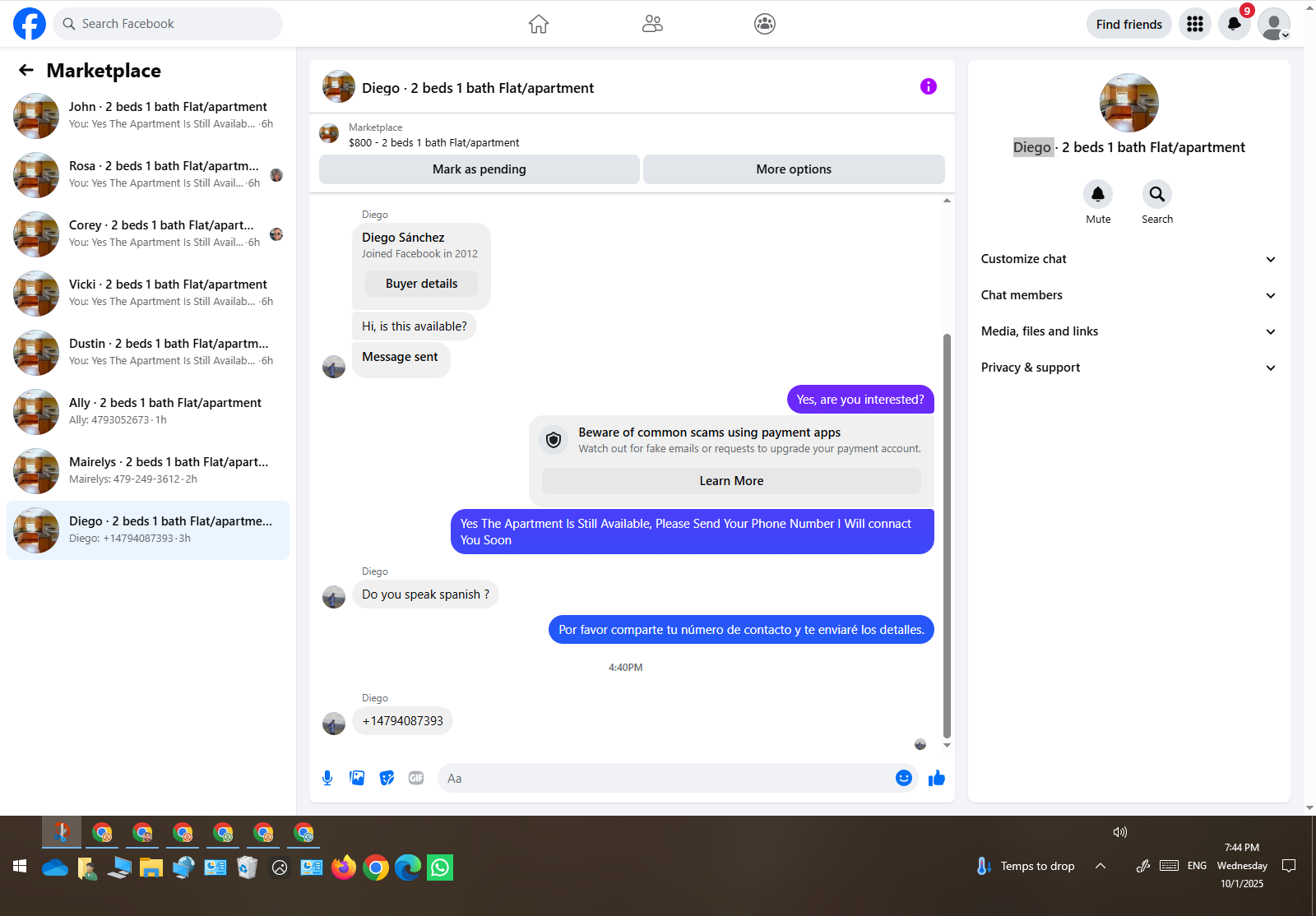Open the GIF picker icon

click(x=416, y=778)
